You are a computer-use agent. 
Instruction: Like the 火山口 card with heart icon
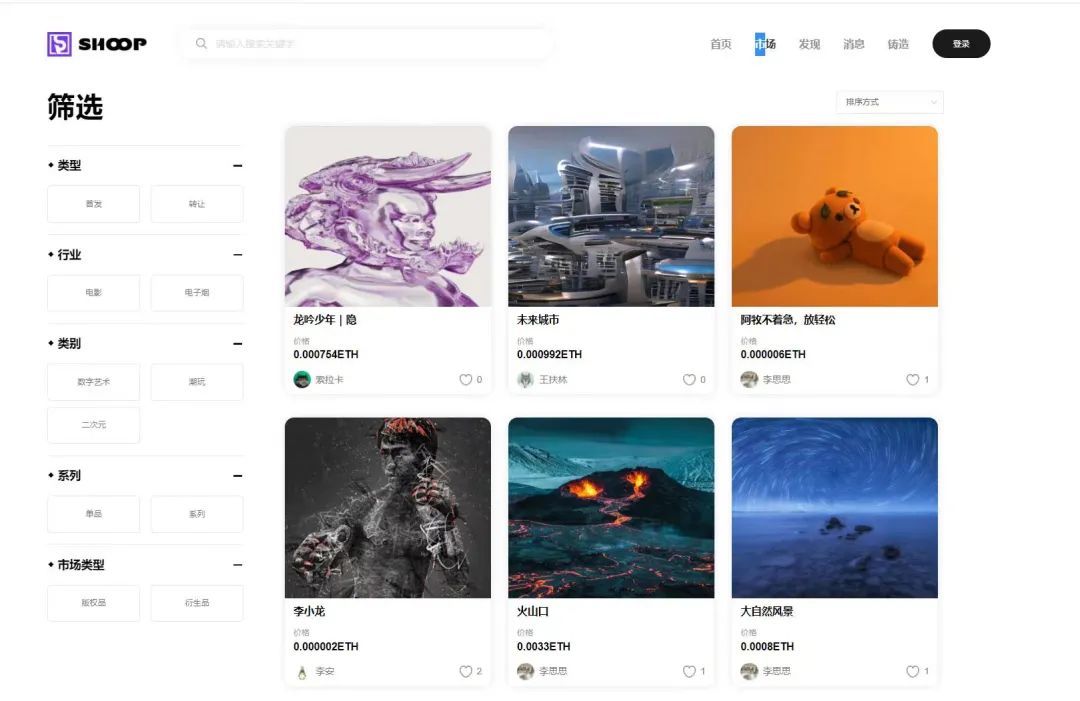pos(689,671)
